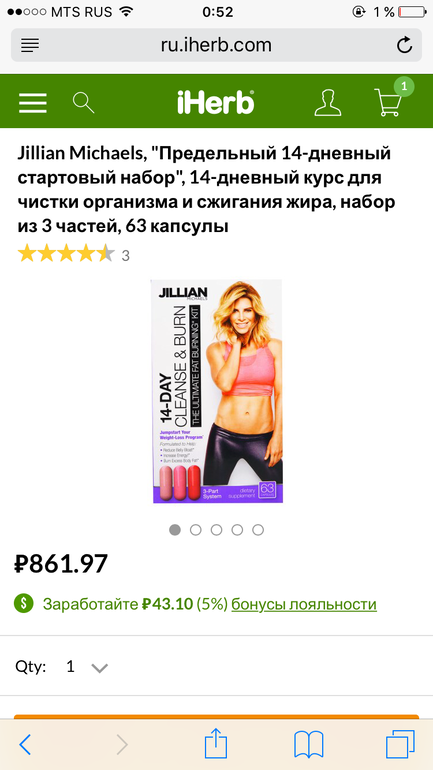Tap the ru.iherb.com address field

click(x=216, y=45)
